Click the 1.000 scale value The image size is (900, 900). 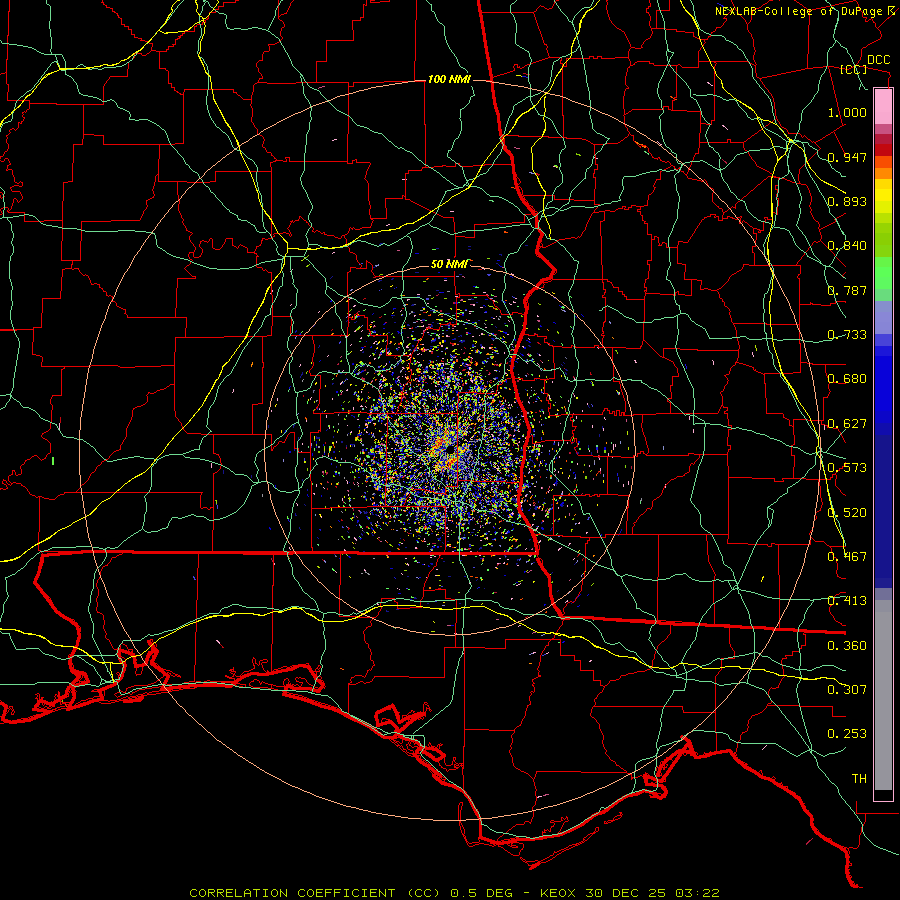847,112
